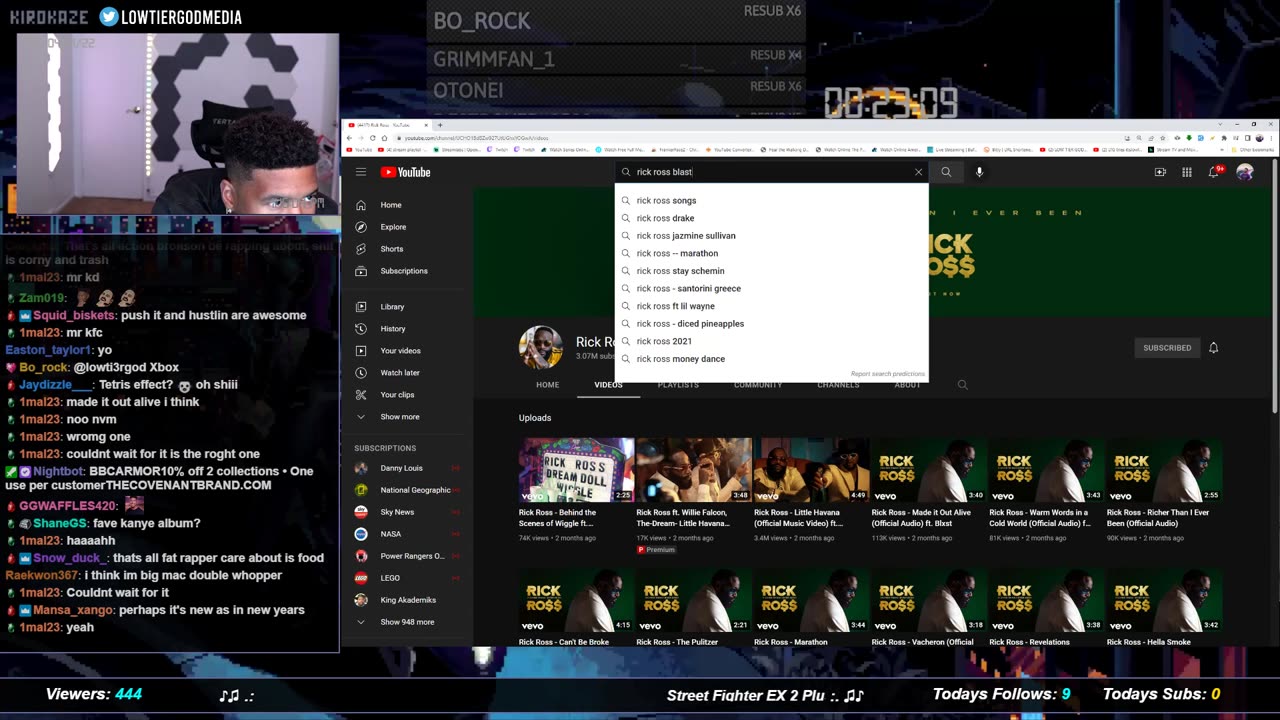The image size is (1280, 720).
Task: Open the notifications bell in top bar
Action: pos(1214,172)
